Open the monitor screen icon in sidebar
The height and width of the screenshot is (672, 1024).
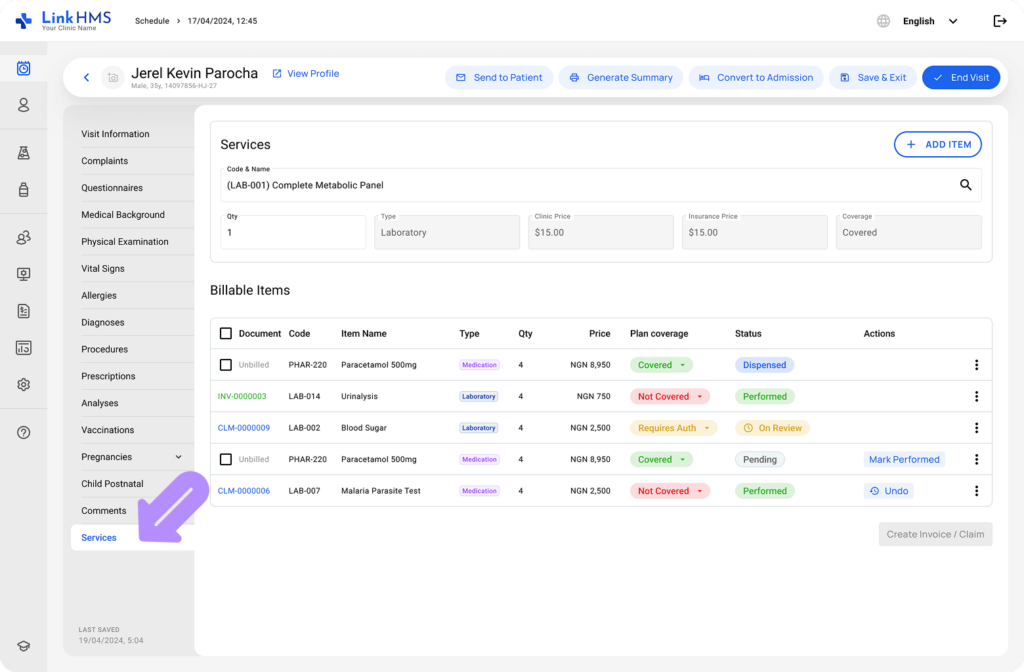24,274
